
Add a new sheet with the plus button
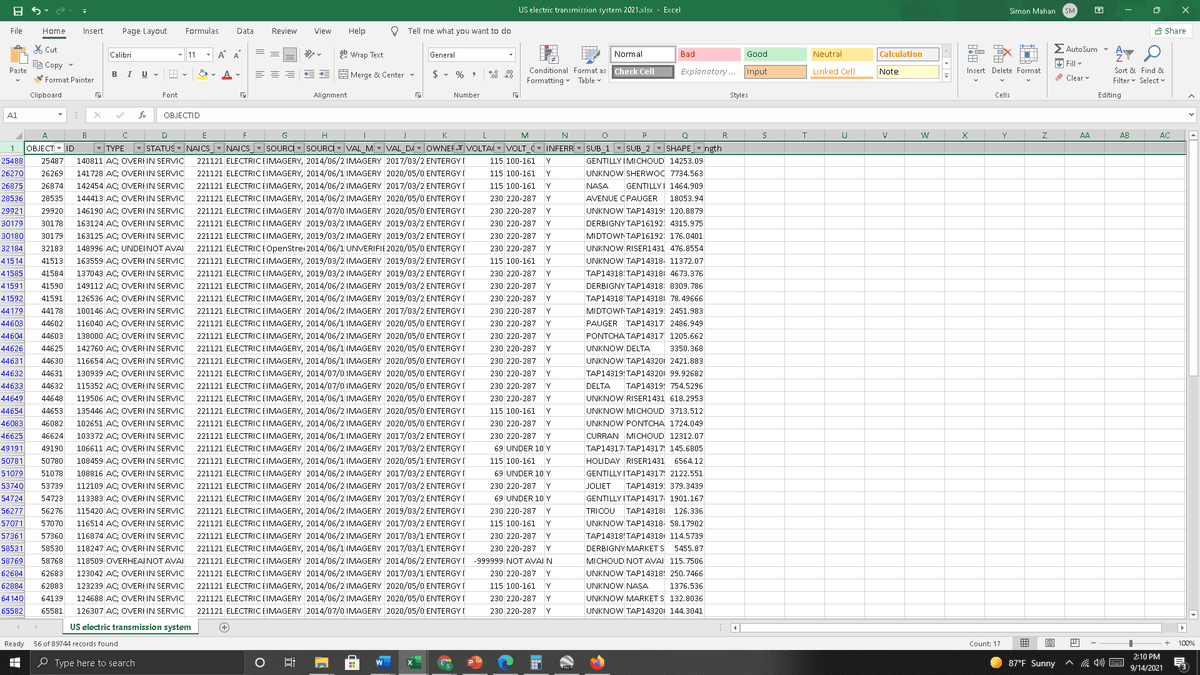coord(224,627)
